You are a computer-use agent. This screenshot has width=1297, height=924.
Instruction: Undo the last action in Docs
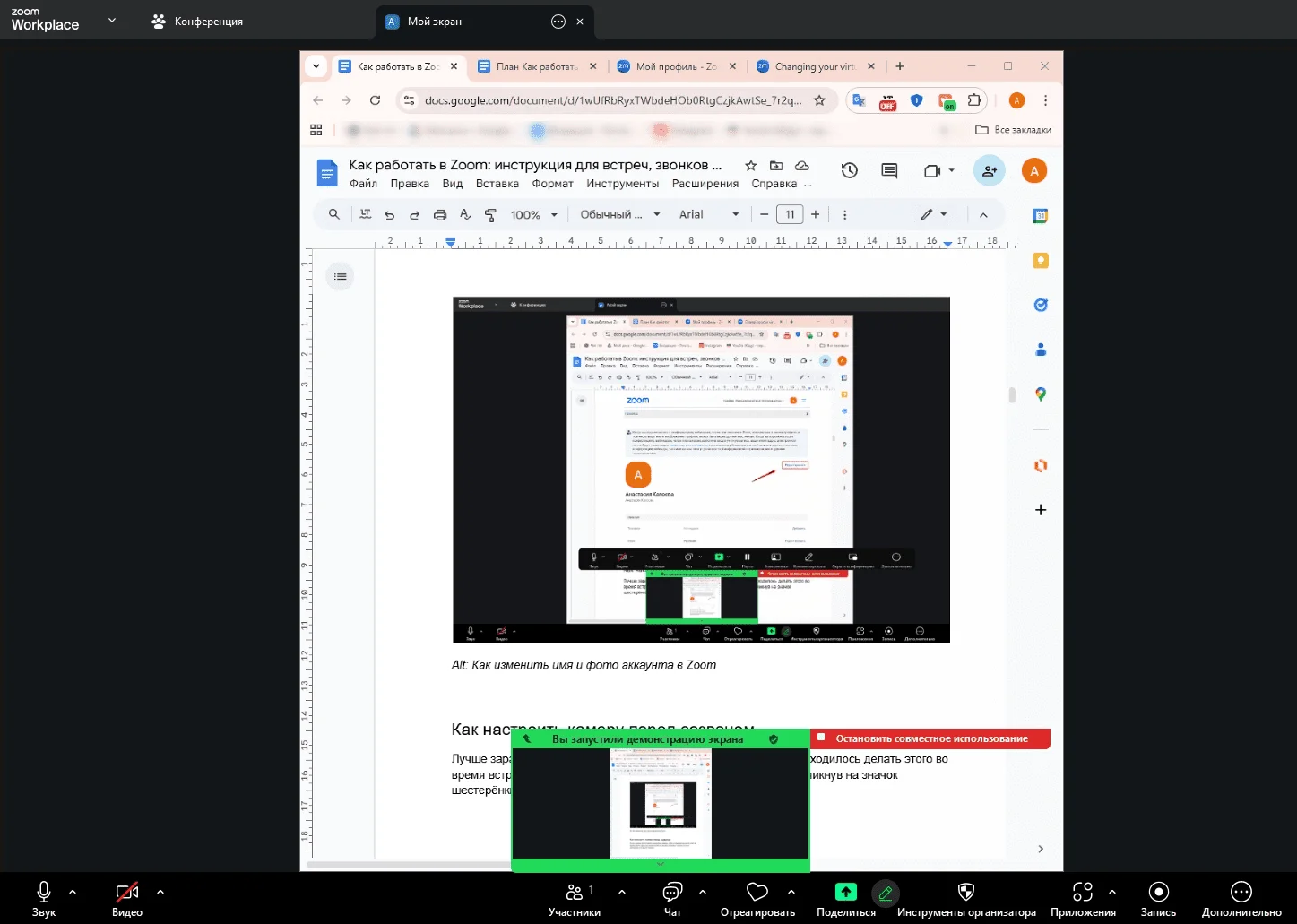(389, 215)
